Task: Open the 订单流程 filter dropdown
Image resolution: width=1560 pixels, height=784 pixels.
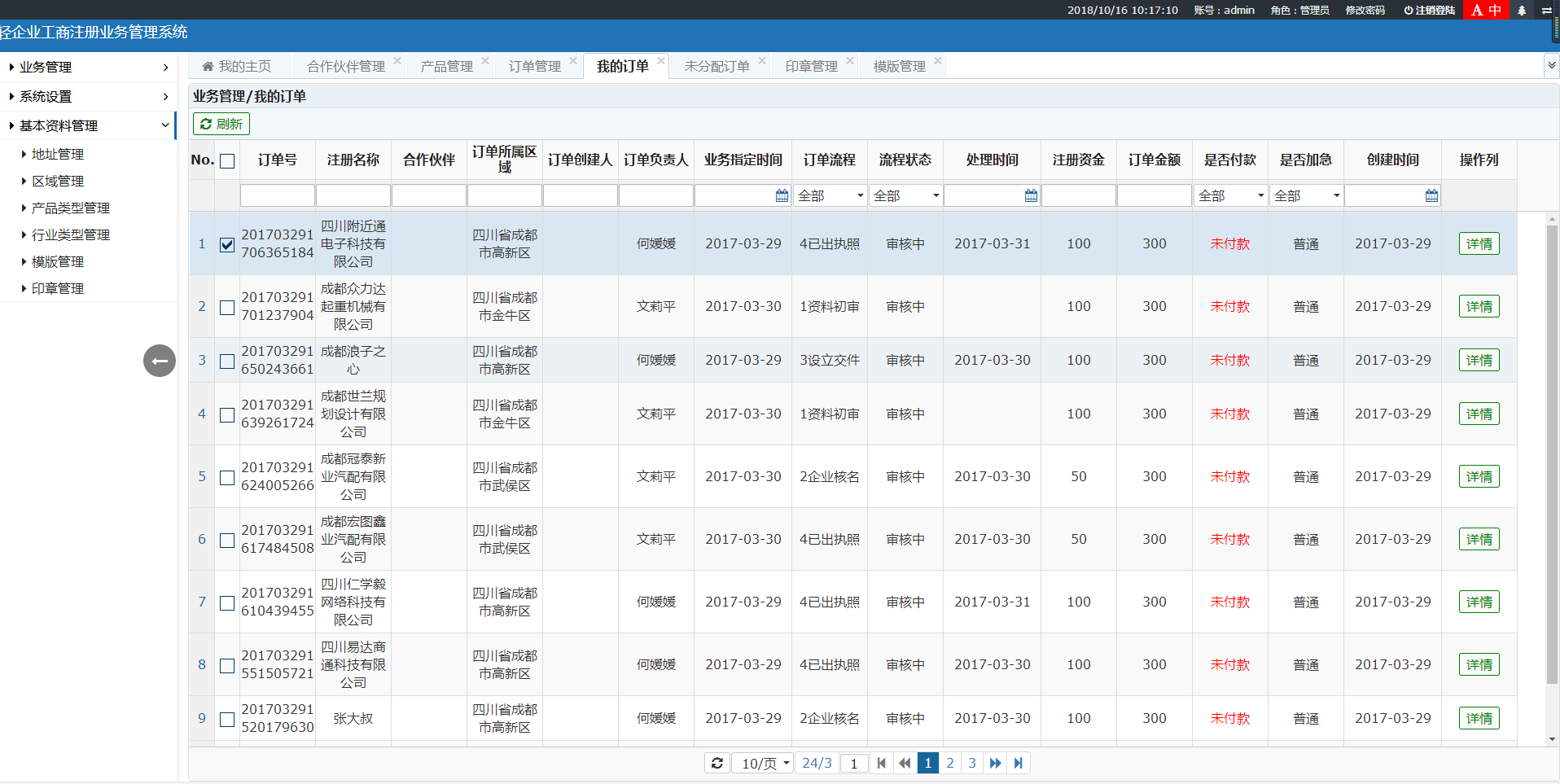Action: [830, 195]
